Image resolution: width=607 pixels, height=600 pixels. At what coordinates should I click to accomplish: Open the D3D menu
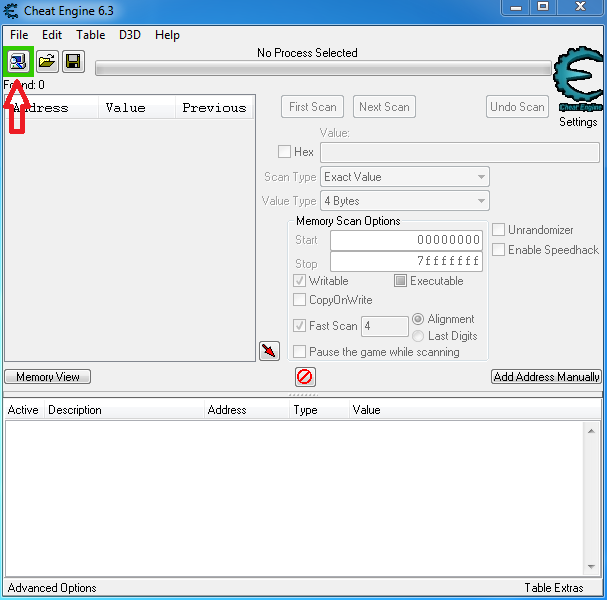(x=130, y=35)
